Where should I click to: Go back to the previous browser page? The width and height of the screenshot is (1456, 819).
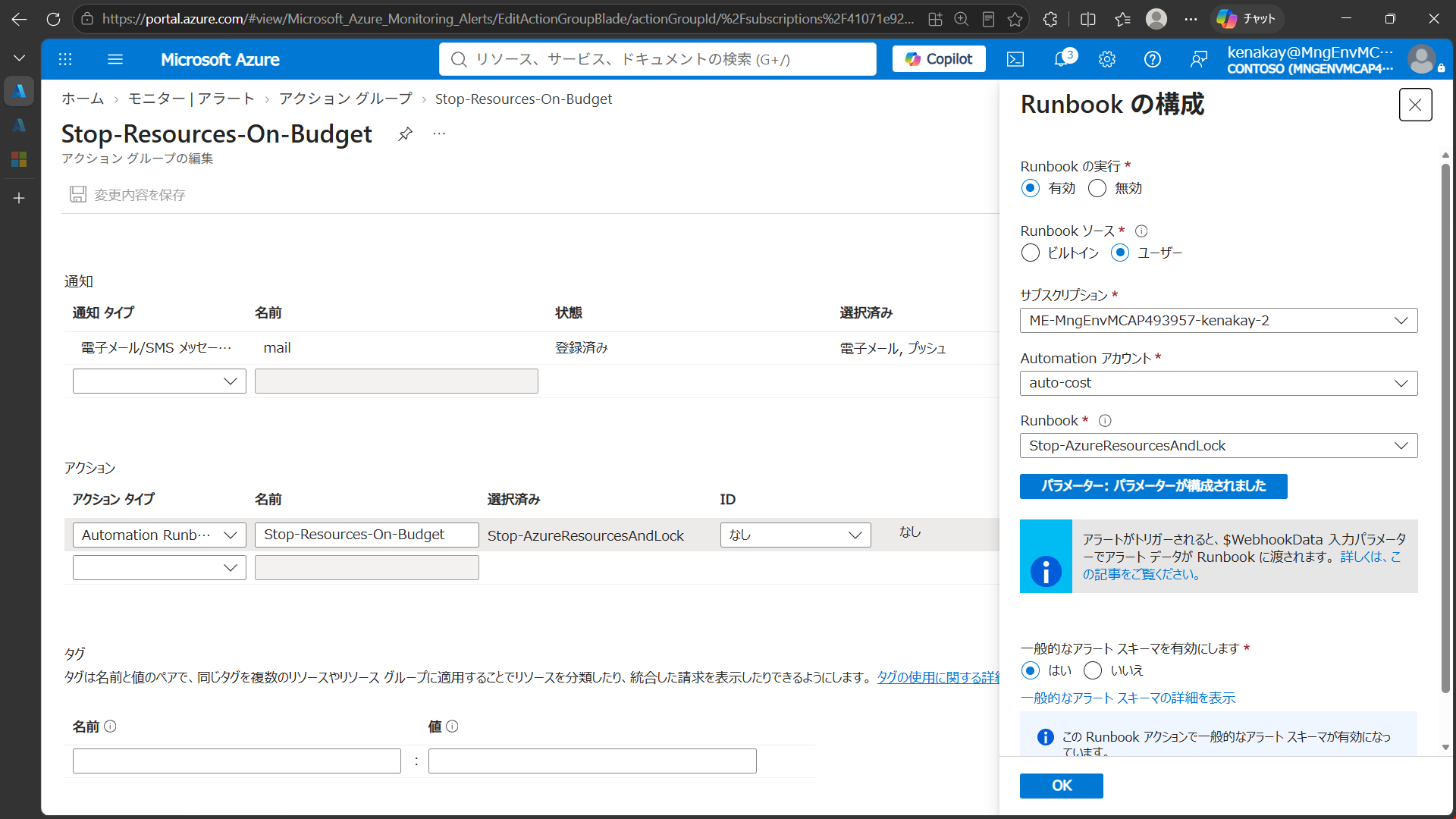point(20,19)
